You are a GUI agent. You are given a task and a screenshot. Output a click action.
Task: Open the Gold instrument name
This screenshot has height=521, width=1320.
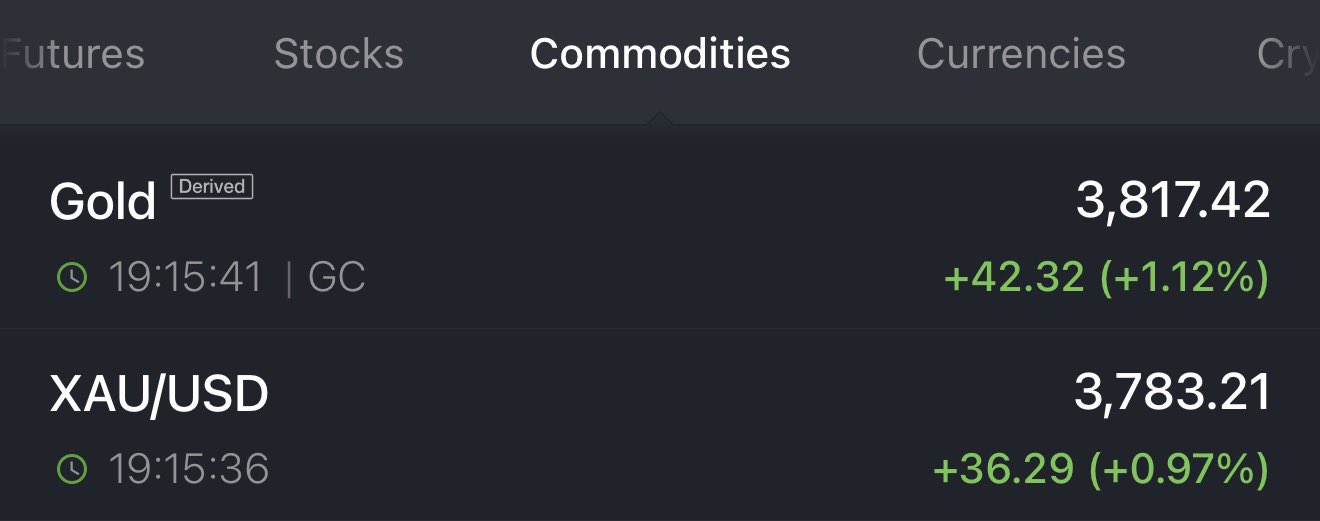pos(103,203)
